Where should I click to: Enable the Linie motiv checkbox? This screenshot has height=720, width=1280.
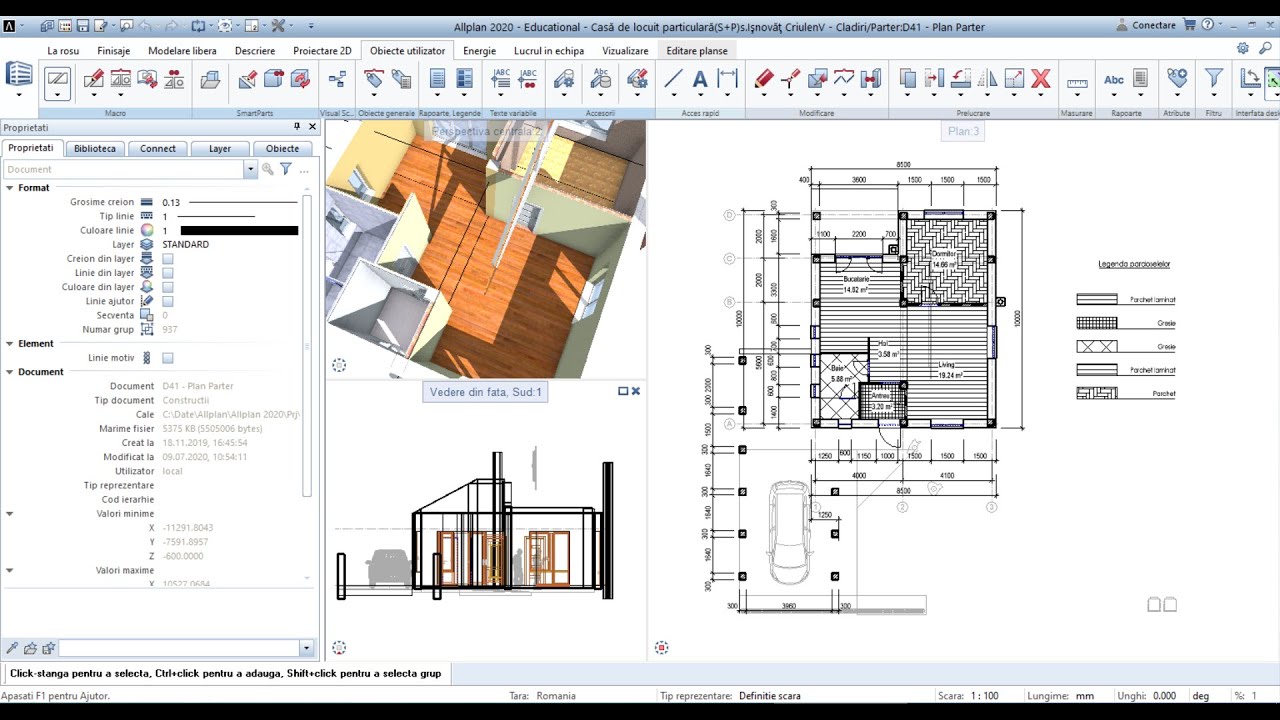[168, 358]
